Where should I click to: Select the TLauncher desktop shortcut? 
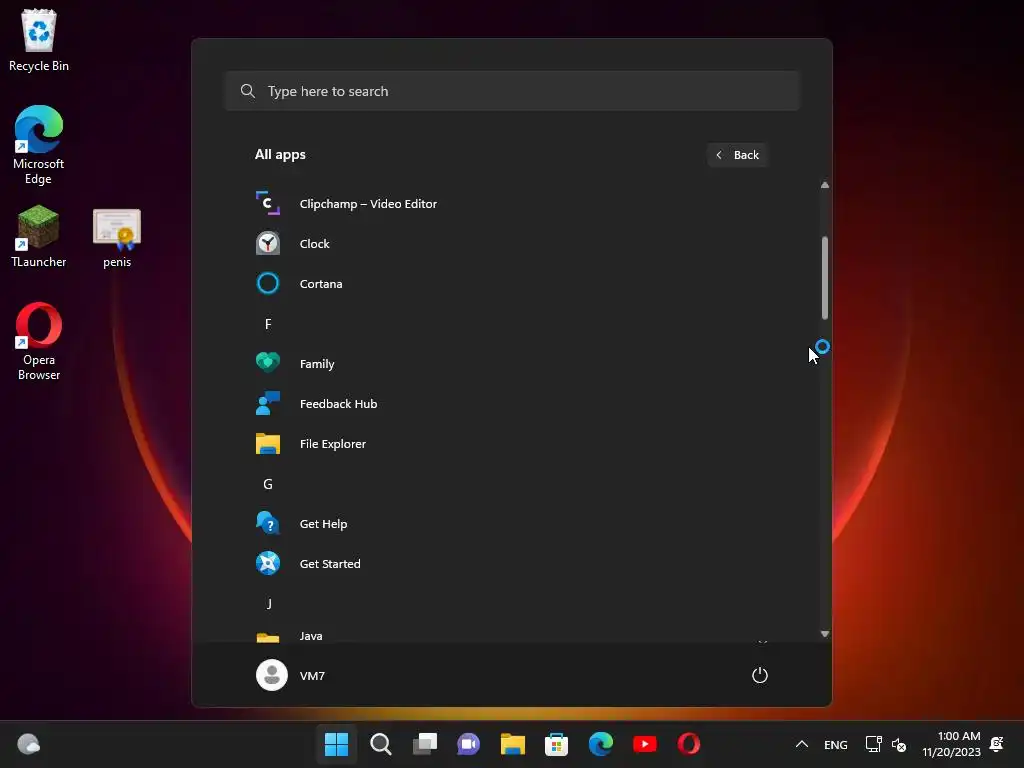coord(39,236)
